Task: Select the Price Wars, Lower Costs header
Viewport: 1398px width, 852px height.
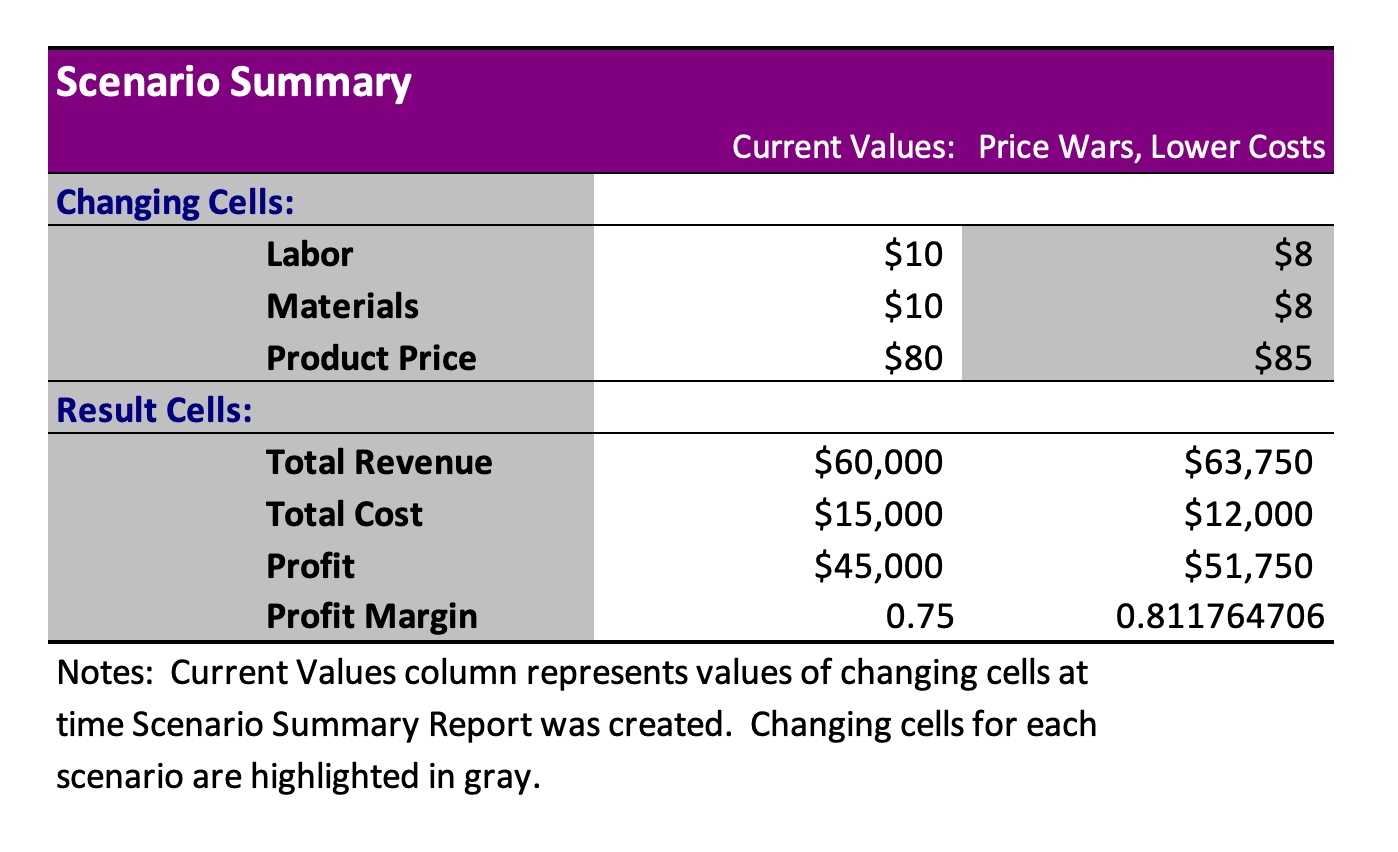Action: pyautogui.click(x=1151, y=148)
